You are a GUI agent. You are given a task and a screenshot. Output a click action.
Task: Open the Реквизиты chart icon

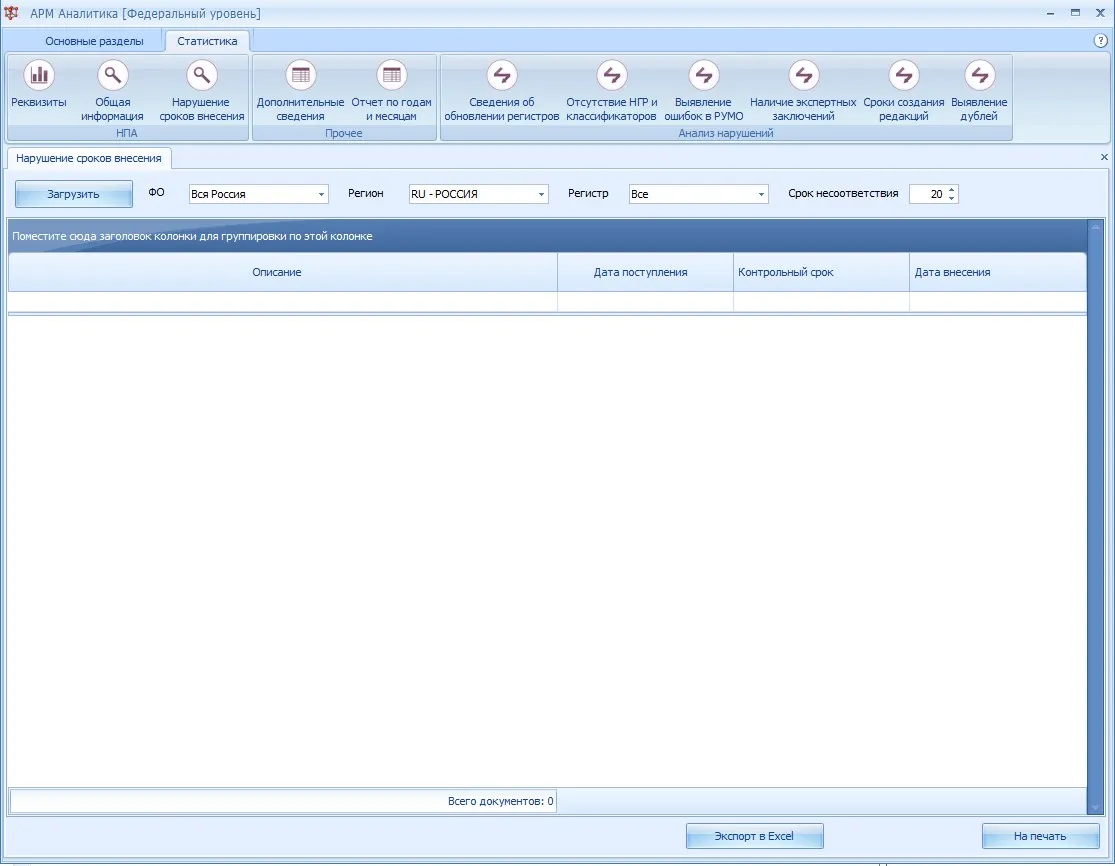(x=38, y=75)
